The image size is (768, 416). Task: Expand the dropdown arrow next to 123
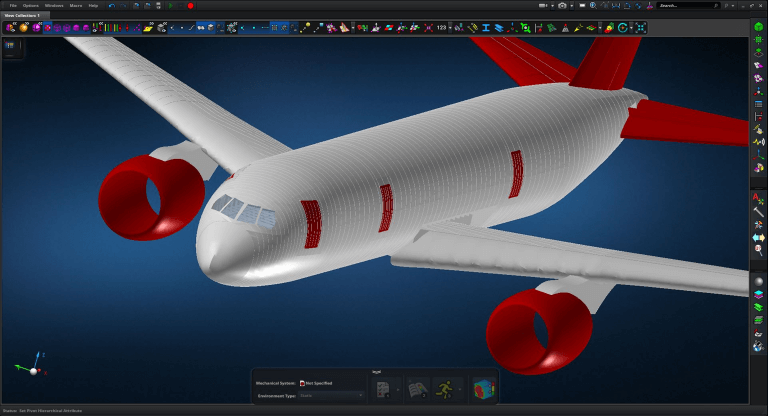click(450, 28)
